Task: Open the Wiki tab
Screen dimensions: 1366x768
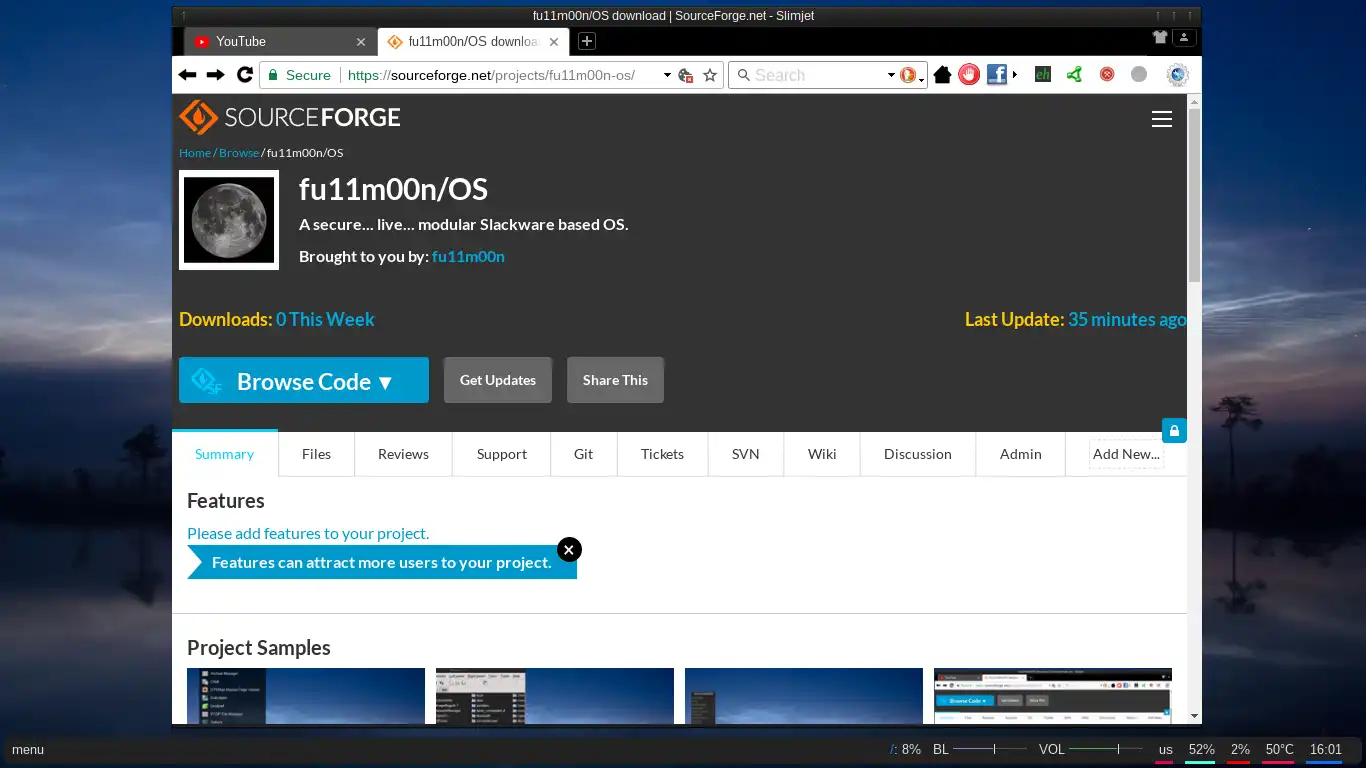Action: click(x=823, y=454)
